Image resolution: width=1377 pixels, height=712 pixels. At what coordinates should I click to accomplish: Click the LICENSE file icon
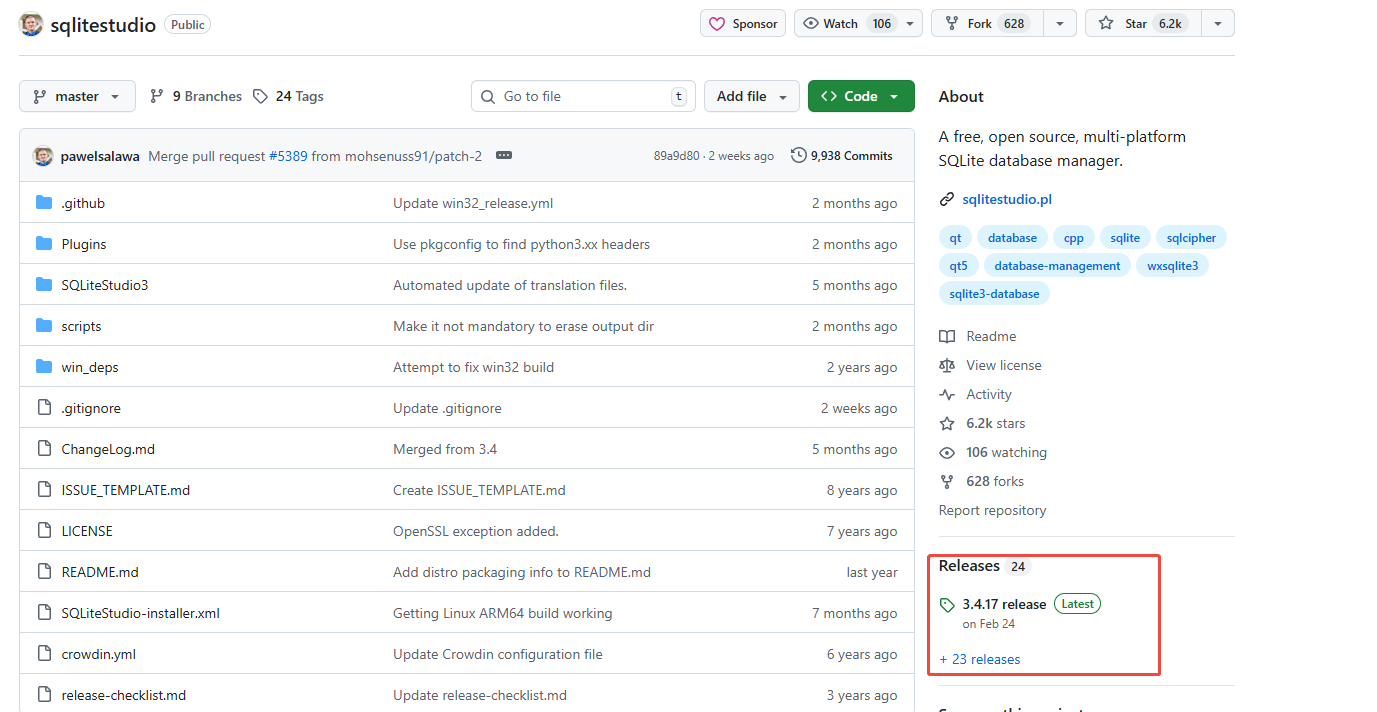click(x=43, y=531)
